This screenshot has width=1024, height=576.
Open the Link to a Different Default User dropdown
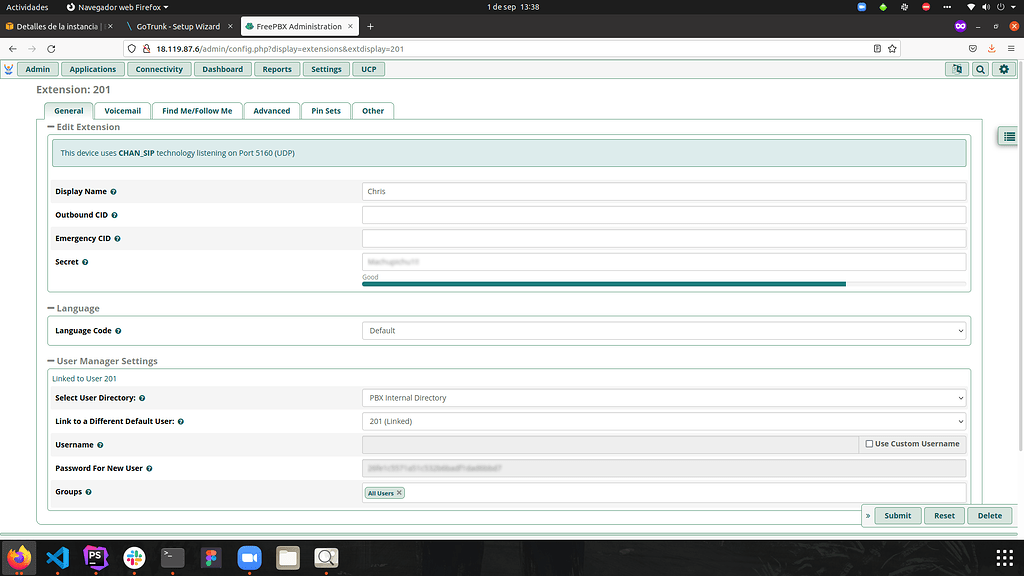(x=663, y=421)
